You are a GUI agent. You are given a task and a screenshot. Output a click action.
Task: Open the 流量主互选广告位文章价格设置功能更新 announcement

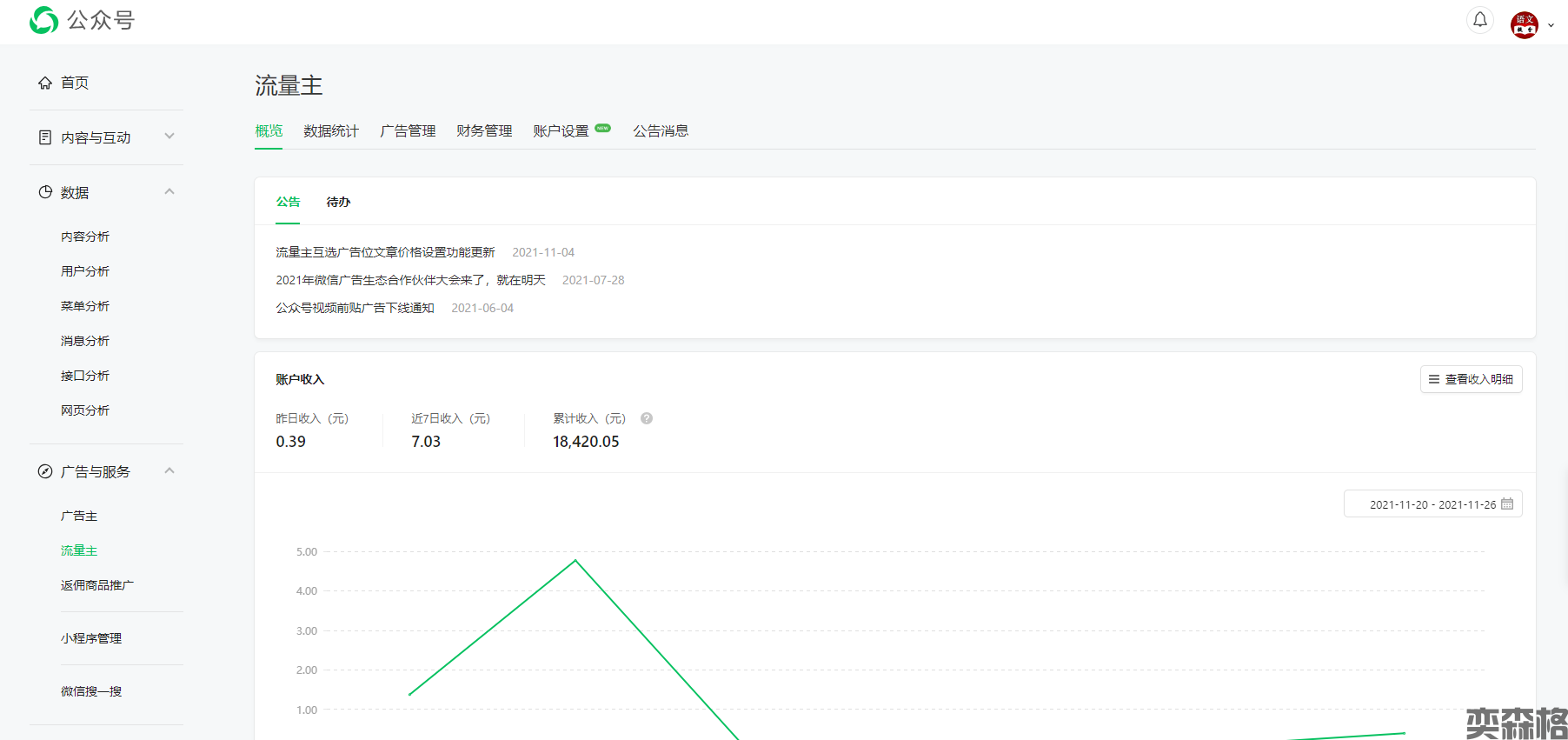[x=385, y=252]
